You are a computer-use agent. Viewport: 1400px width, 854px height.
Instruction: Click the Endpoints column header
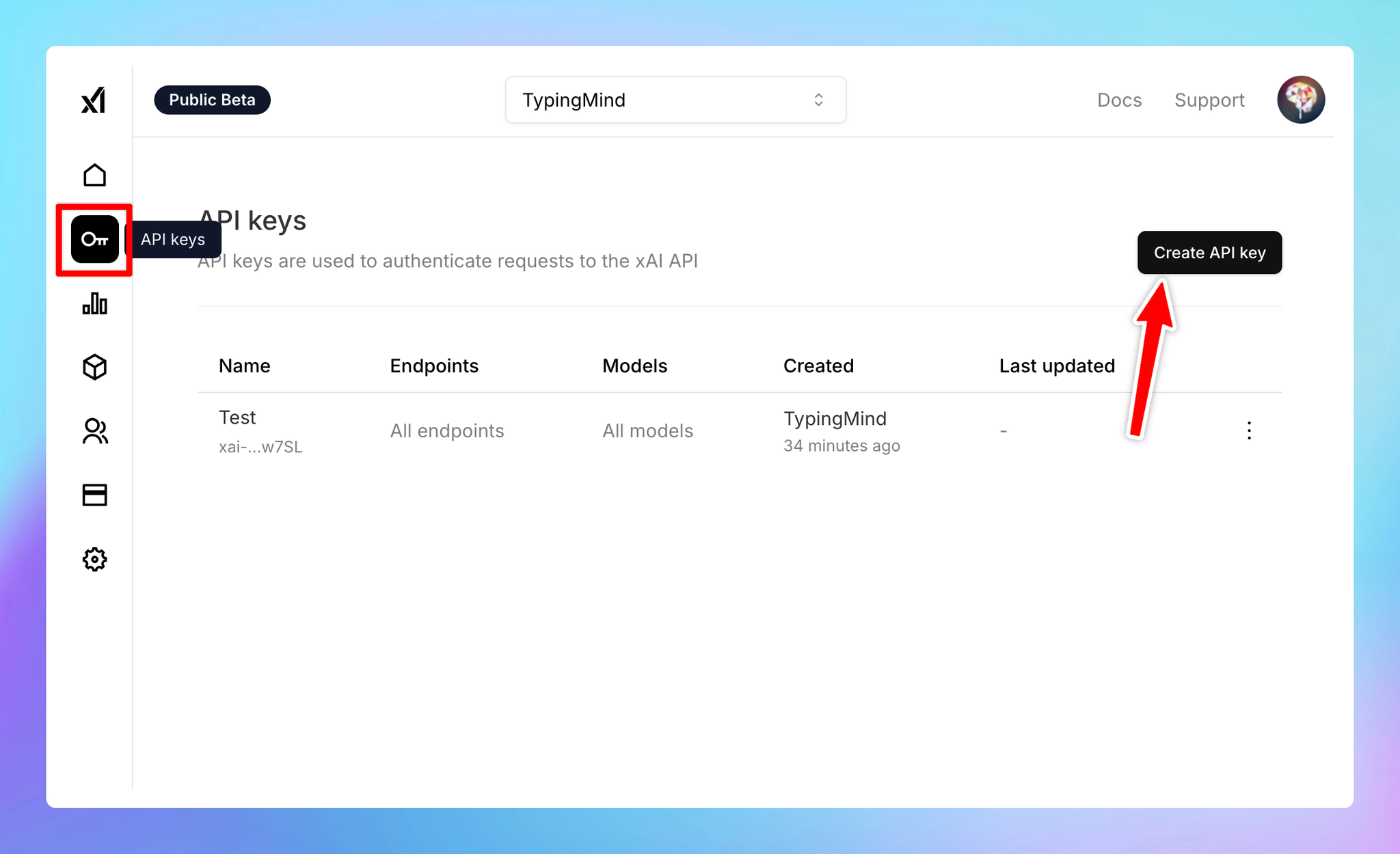click(x=434, y=366)
